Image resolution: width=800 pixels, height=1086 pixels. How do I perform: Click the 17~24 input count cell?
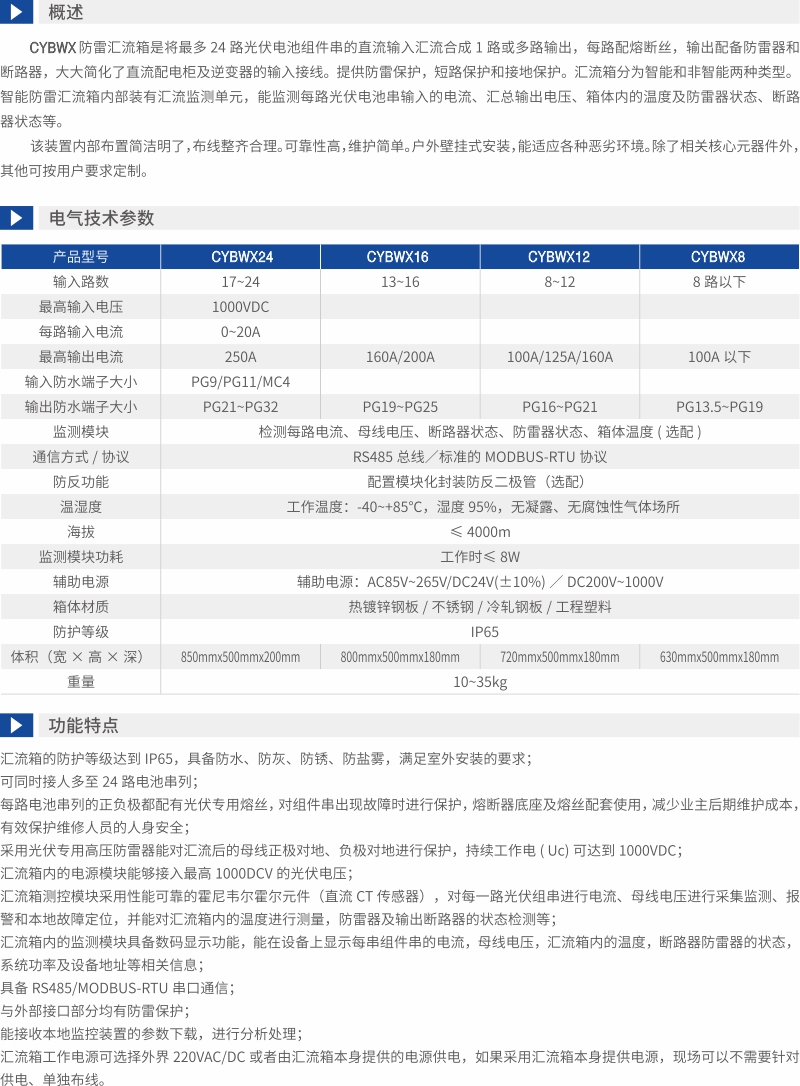pos(240,282)
